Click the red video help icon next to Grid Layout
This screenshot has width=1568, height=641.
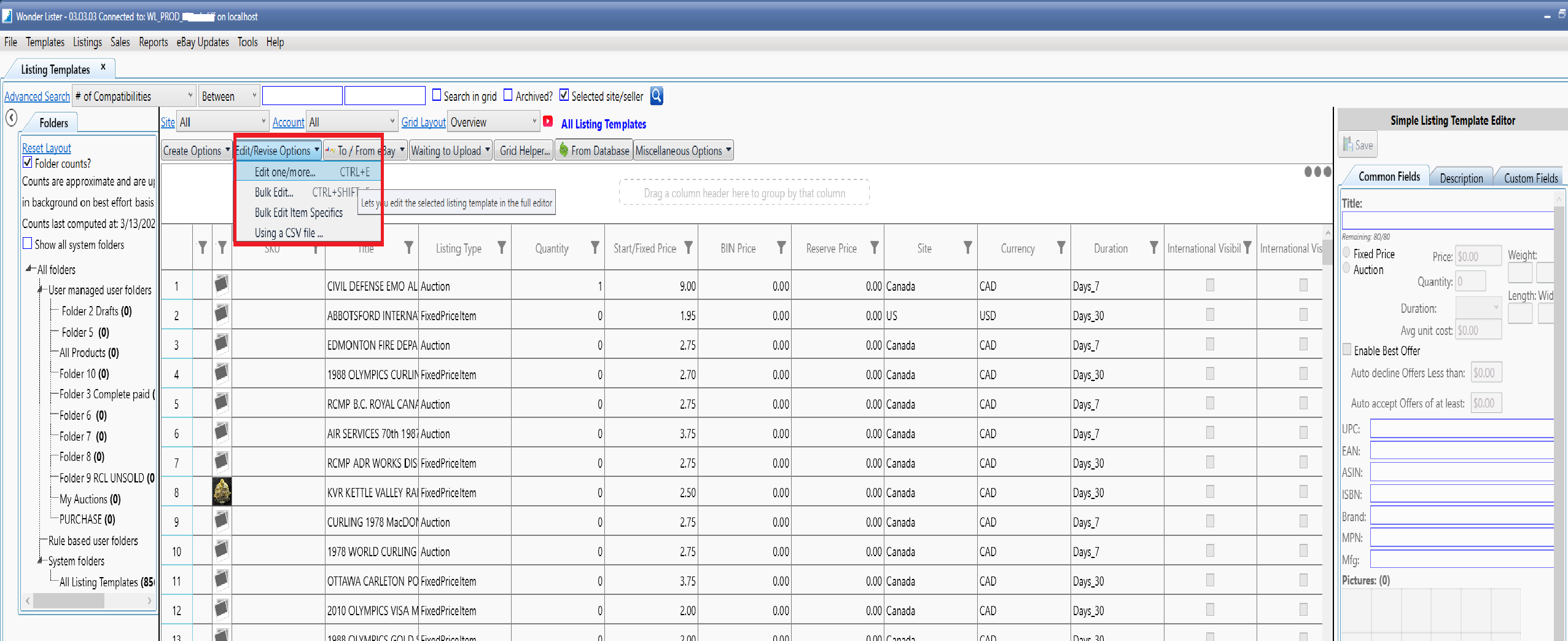tap(548, 122)
